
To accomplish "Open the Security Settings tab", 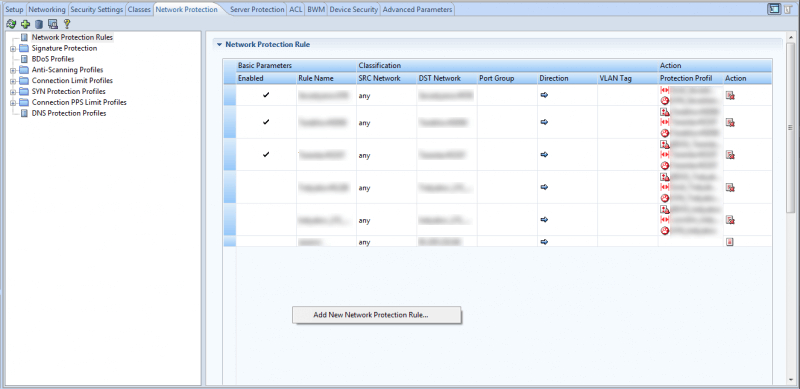I will click(x=96, y=10).
